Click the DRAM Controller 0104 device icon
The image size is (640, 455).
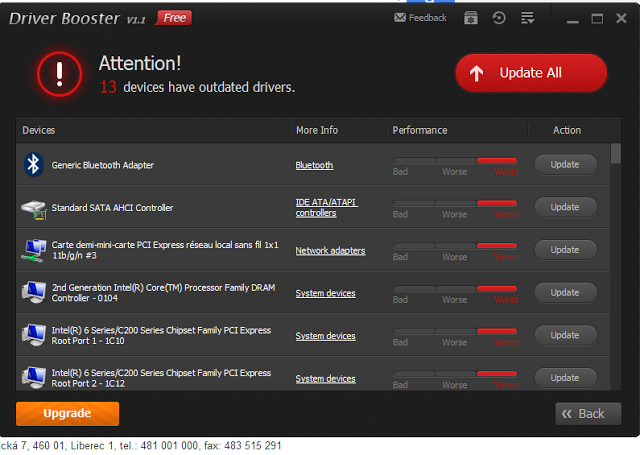click(x=33, y=292)
